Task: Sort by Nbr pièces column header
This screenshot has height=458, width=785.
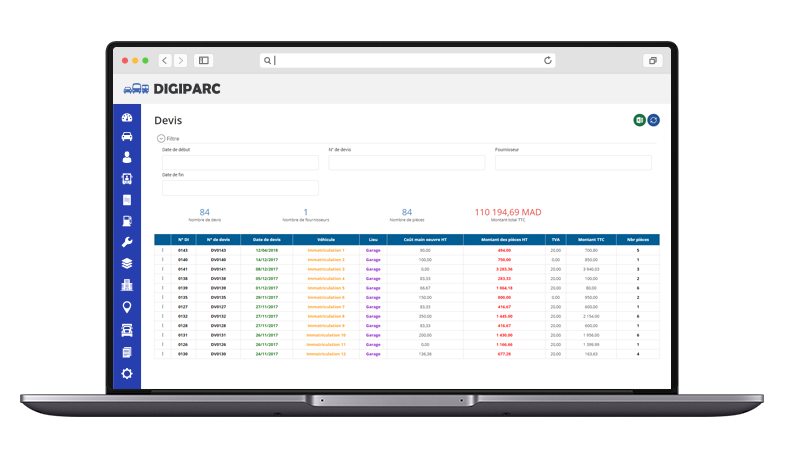Action: (x=638, y=240)
